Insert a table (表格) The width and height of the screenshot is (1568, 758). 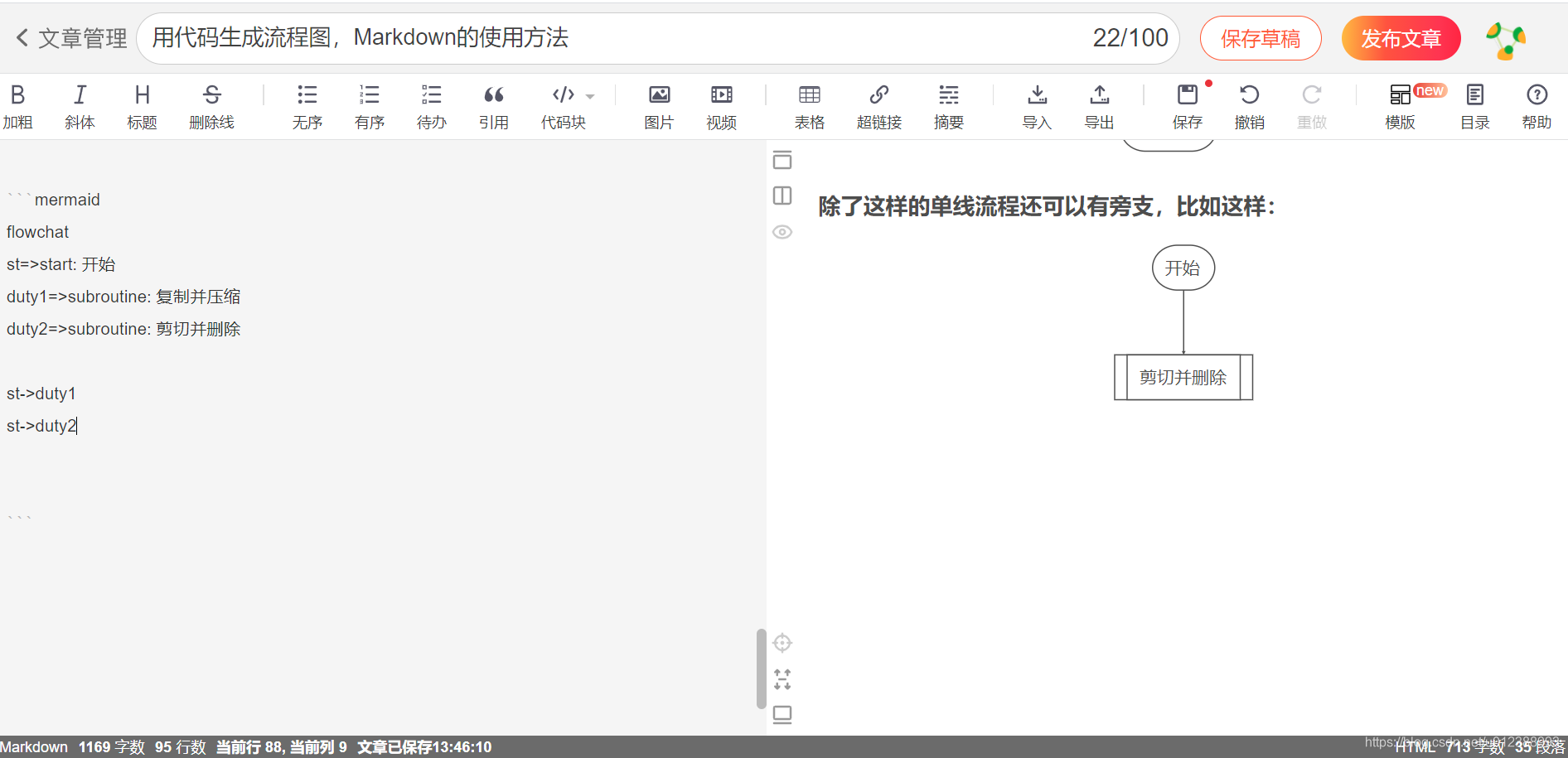(x=810, y=107)
